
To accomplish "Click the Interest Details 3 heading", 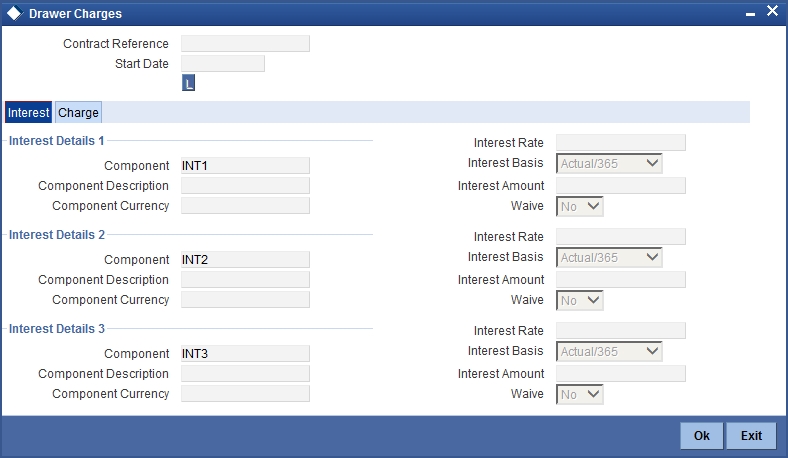I will point(57,329).
